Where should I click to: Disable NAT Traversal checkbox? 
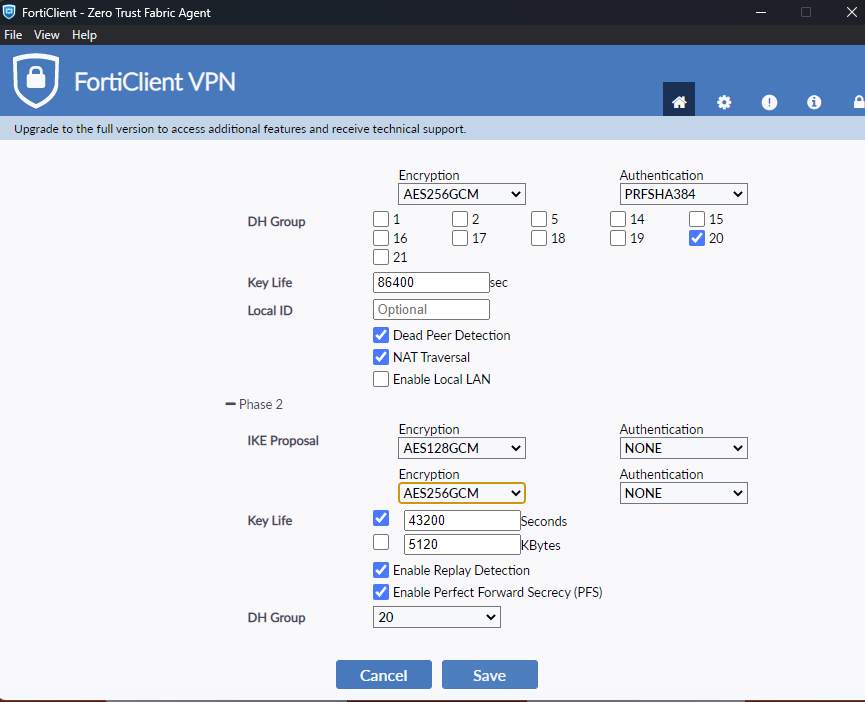click(x=381, y=357)
